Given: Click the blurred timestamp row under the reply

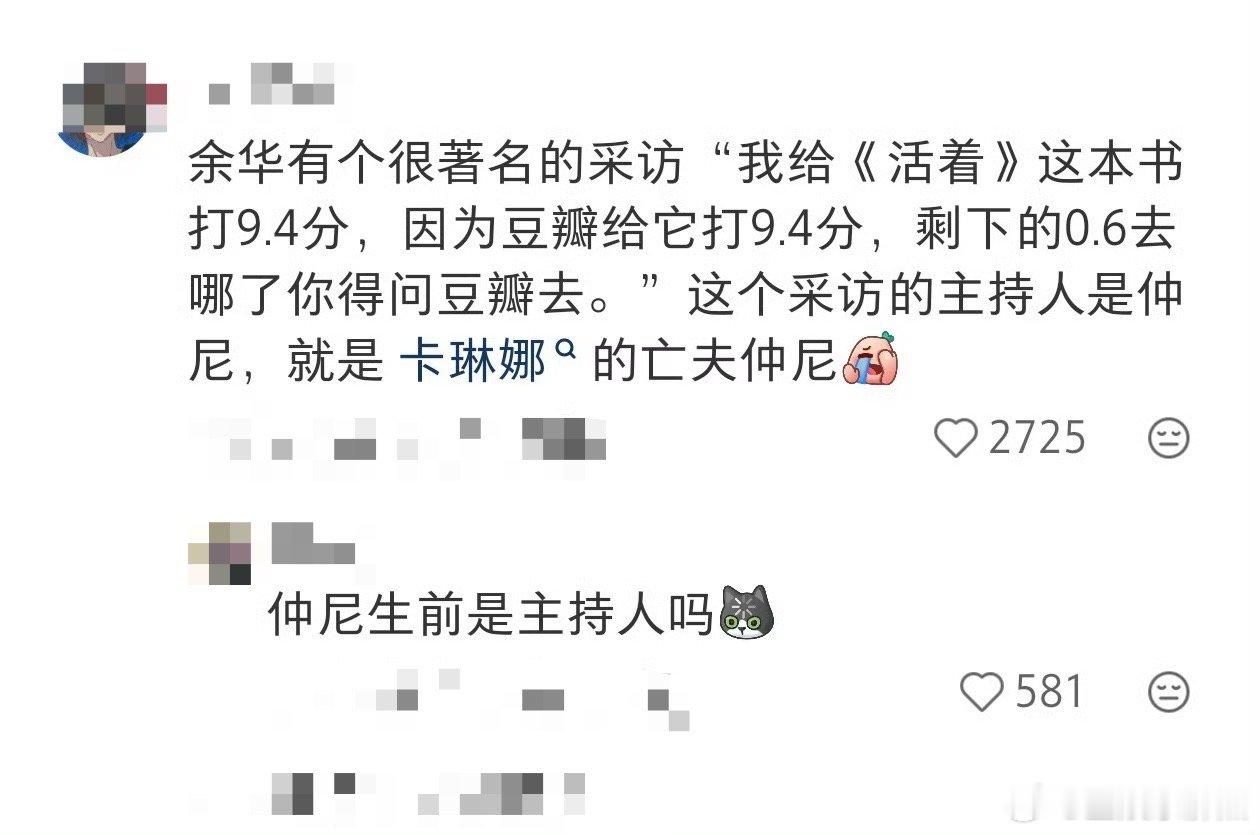Looking at the screenshot, I should pos(480,693).
